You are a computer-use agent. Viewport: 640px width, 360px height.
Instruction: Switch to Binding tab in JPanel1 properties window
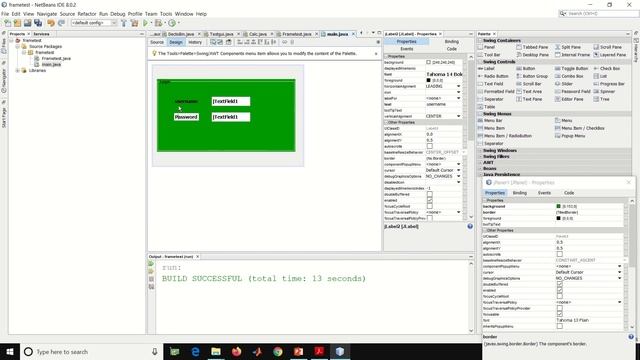pos(520,193)
